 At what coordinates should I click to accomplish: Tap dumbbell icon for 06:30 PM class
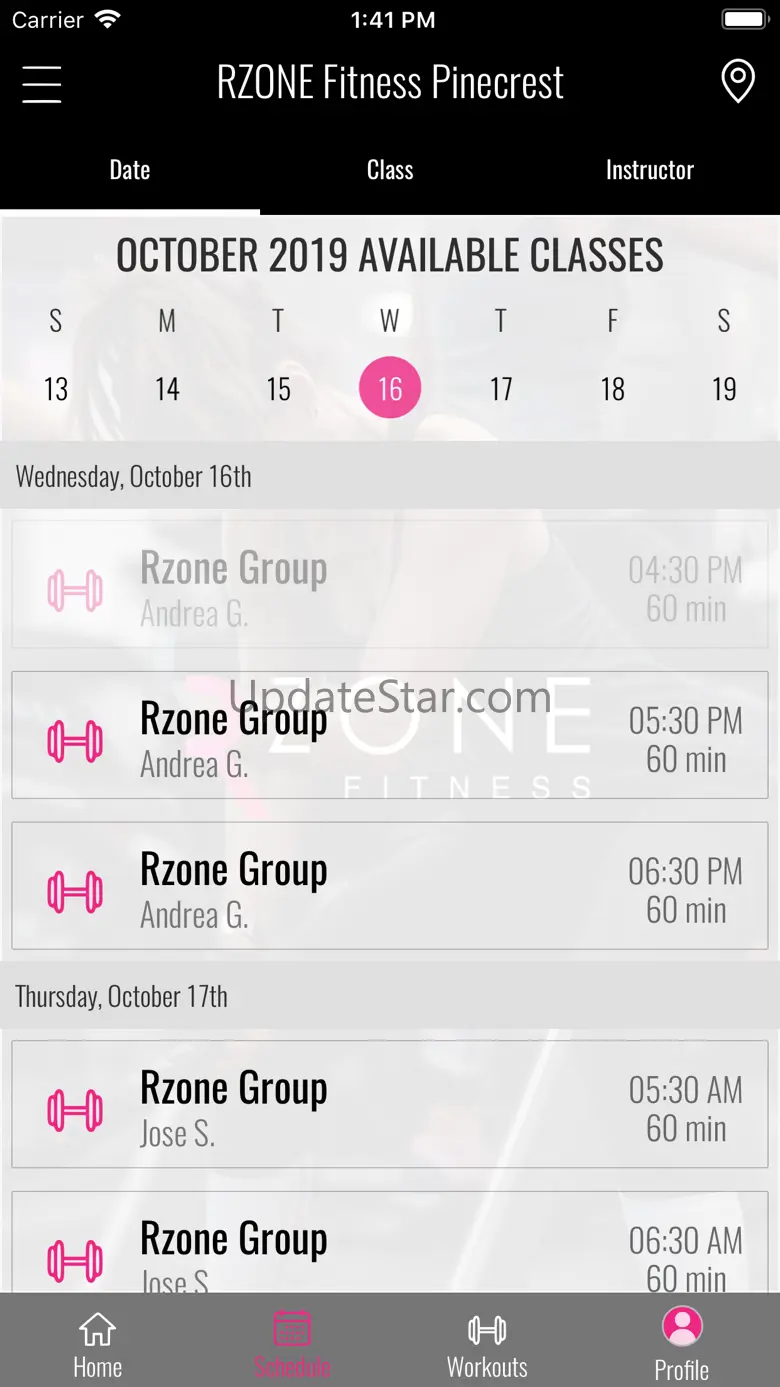click(75, 891)
